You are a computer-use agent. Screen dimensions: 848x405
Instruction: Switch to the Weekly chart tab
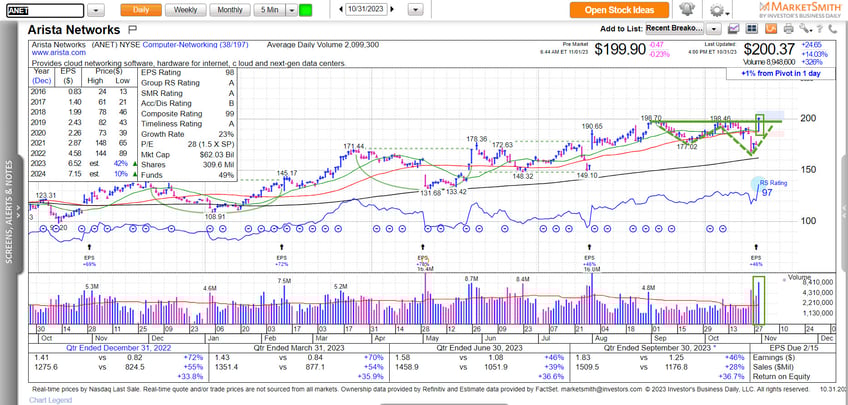(185, 10)
